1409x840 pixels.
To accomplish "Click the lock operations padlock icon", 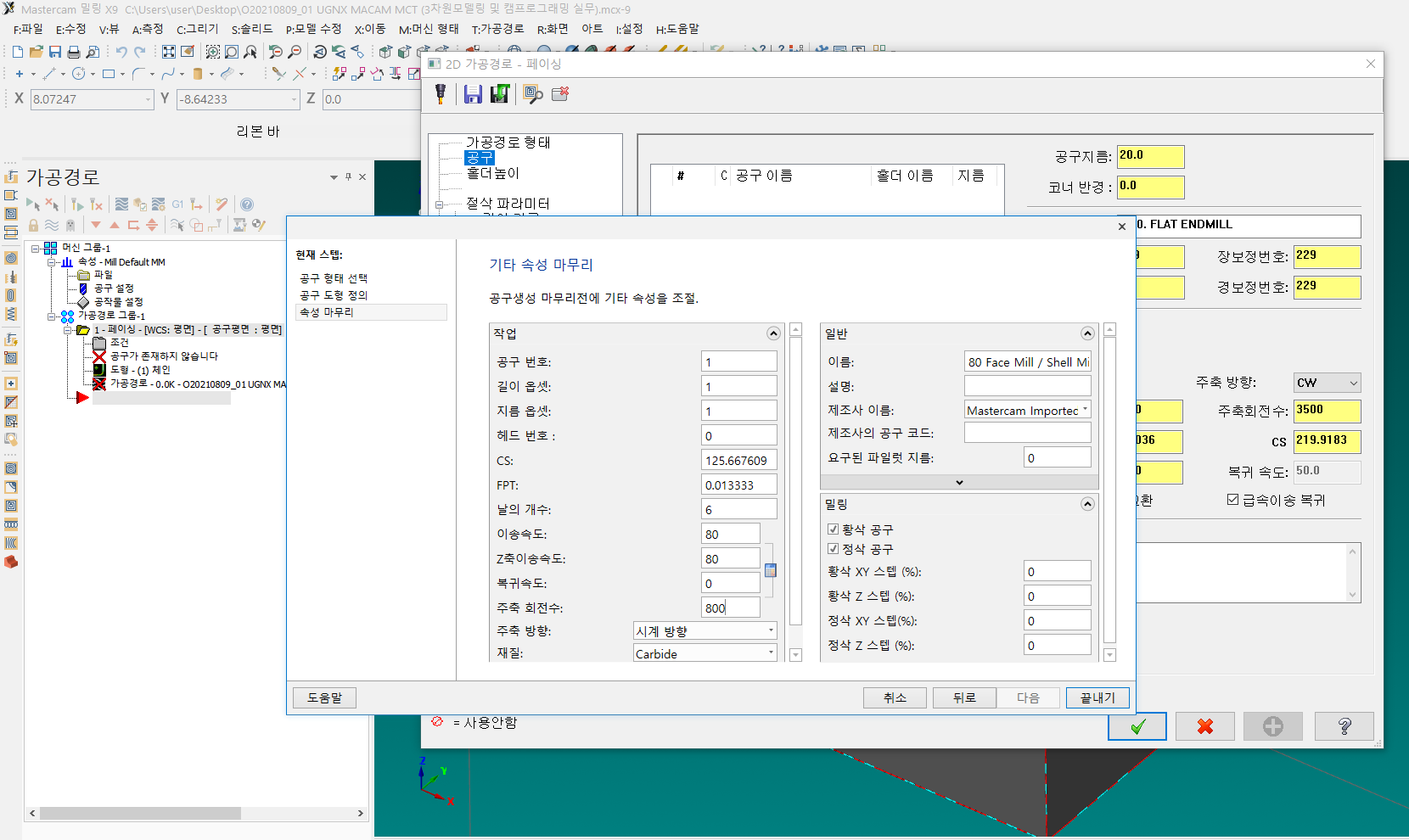I will (33, 225).
